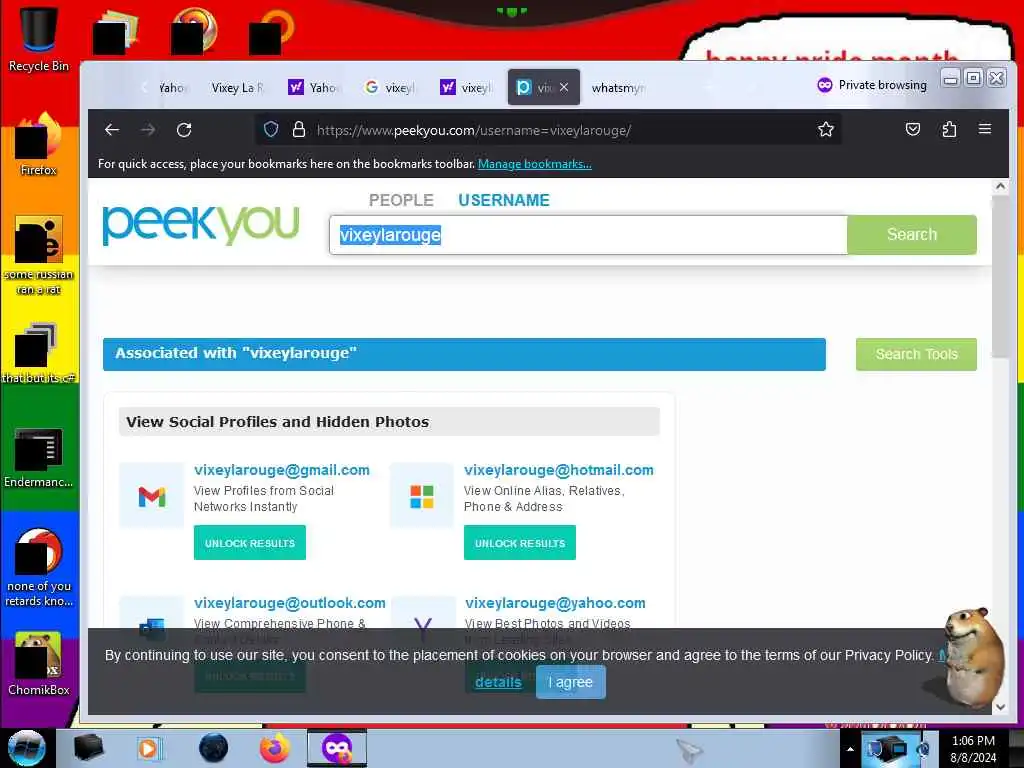Click UNLOCK RESULTS under the hotmail address
Viewport: 1024px width, 768px height.
[x=520, y=543]
